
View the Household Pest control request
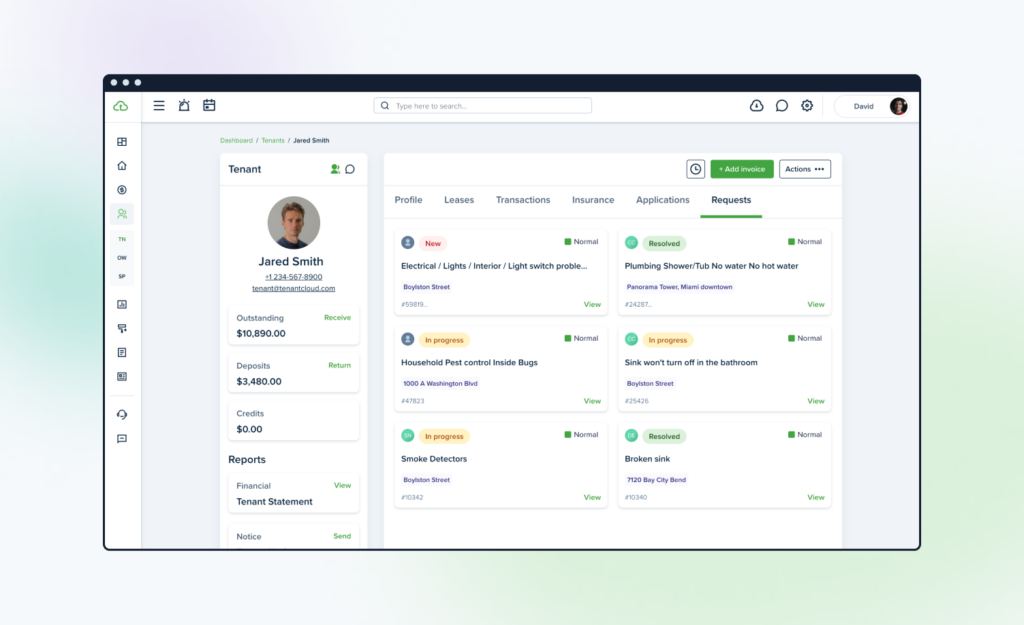tap(592, 401)
